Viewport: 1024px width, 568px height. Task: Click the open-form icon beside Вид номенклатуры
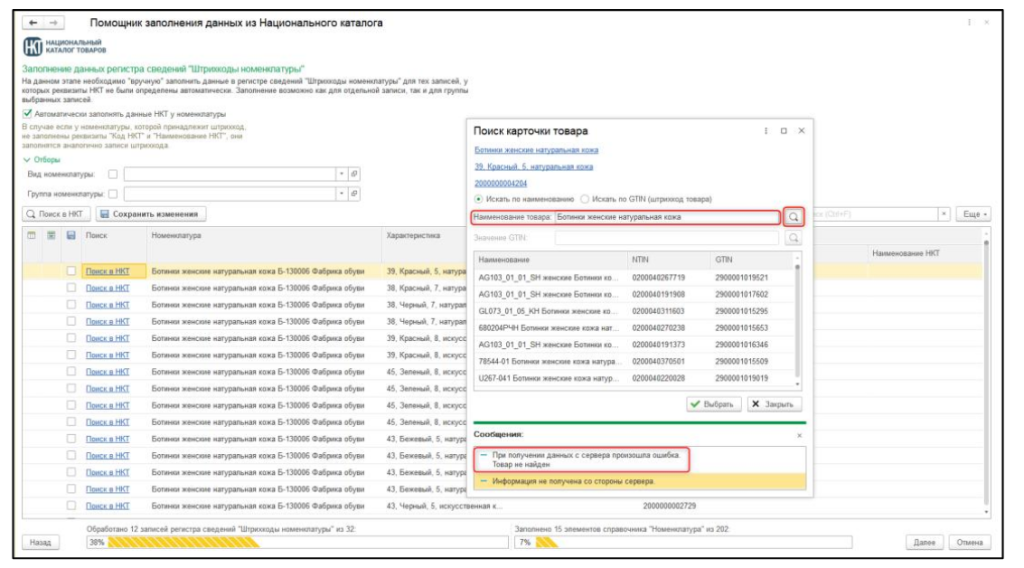tap(354, 174)
